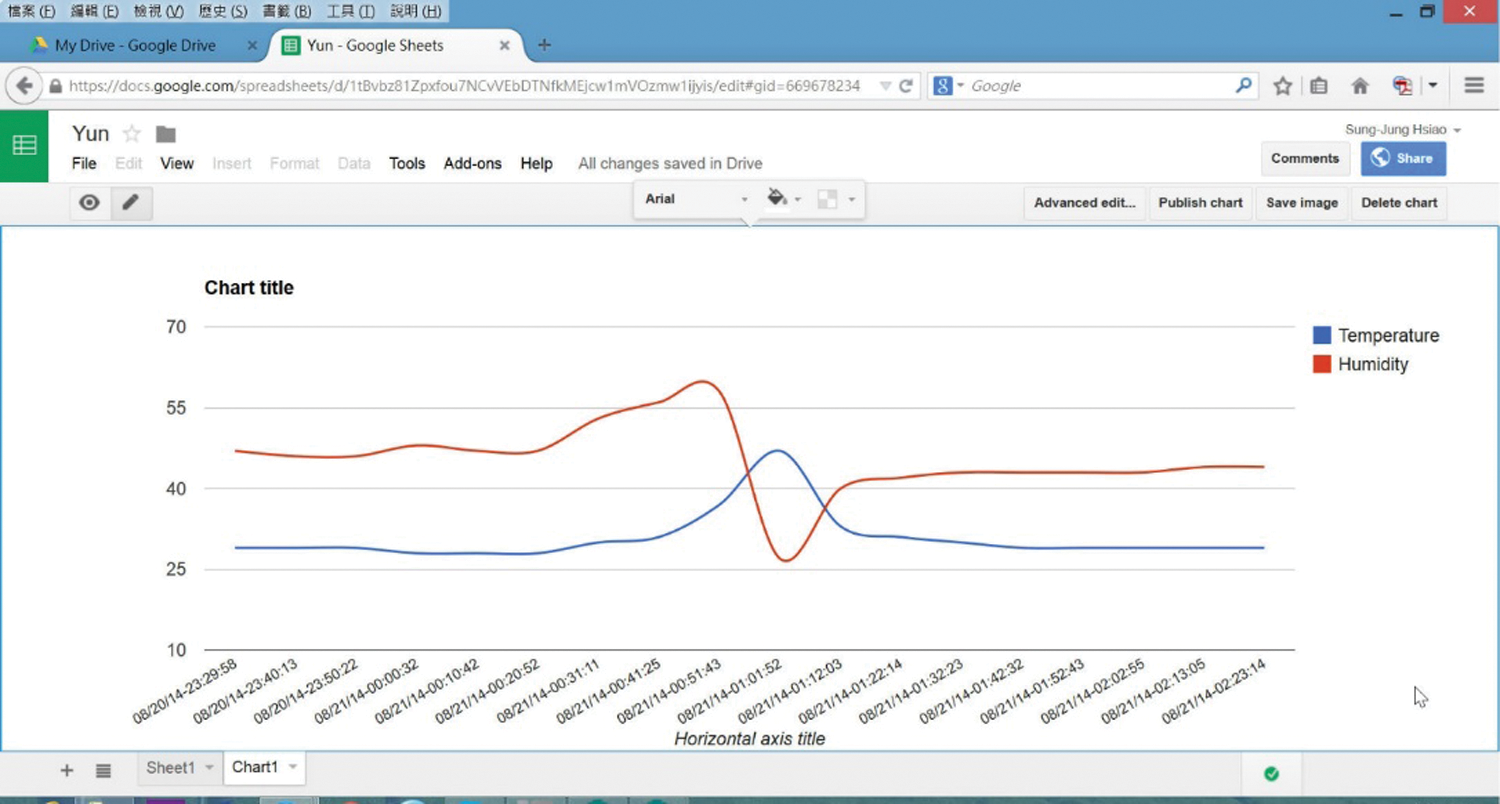The image size is (1500, 804).
Task: Open the all sheets list icon
Action: 103,770
